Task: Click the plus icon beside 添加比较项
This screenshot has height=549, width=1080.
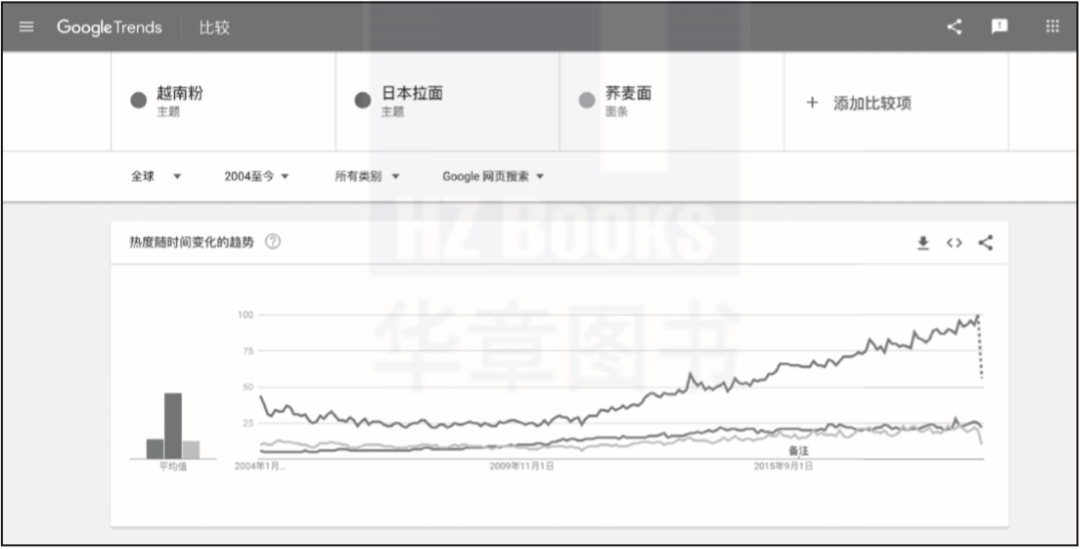Action: click(812, 103)
